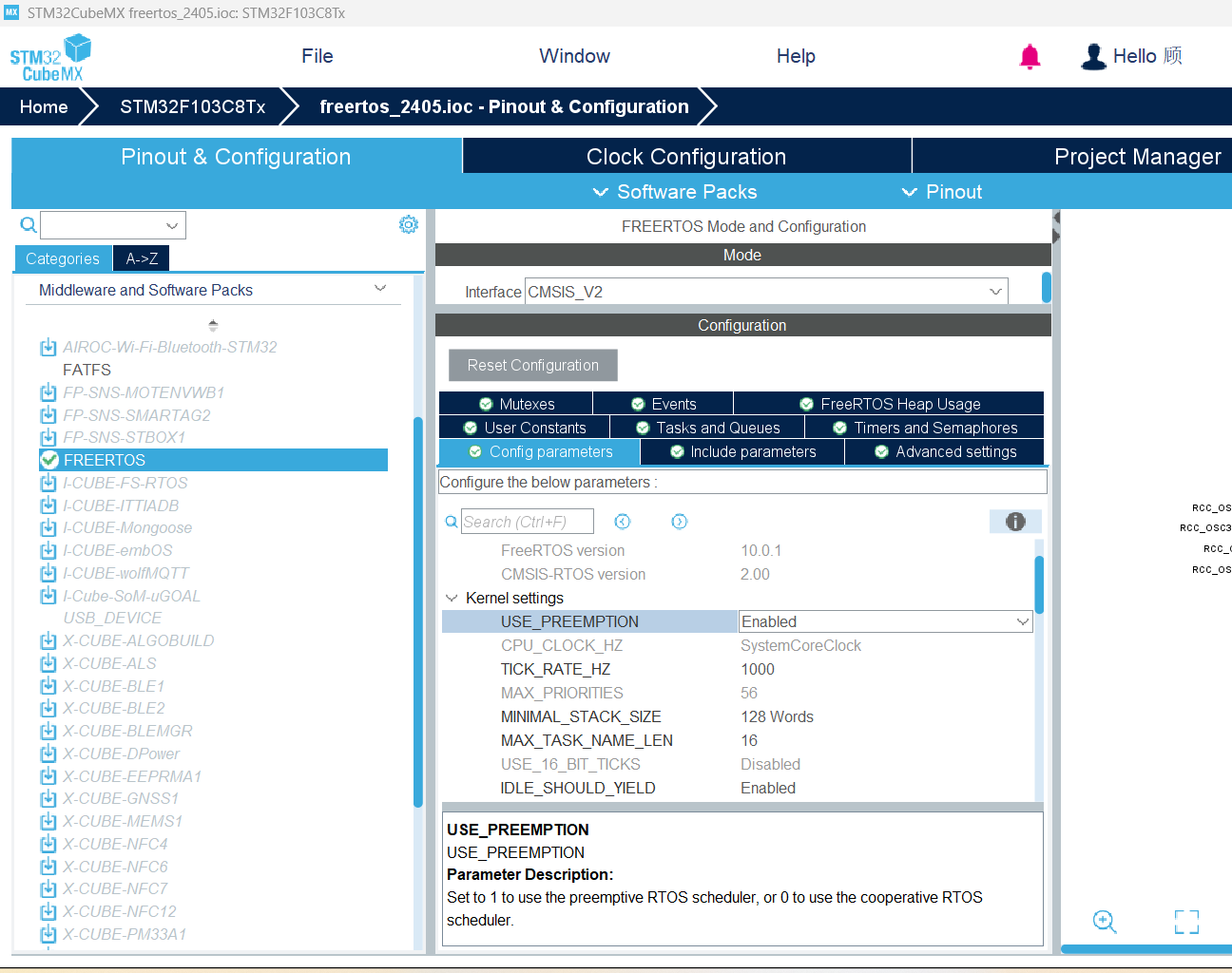Open the Advanced settings tab

coord(945,451)
